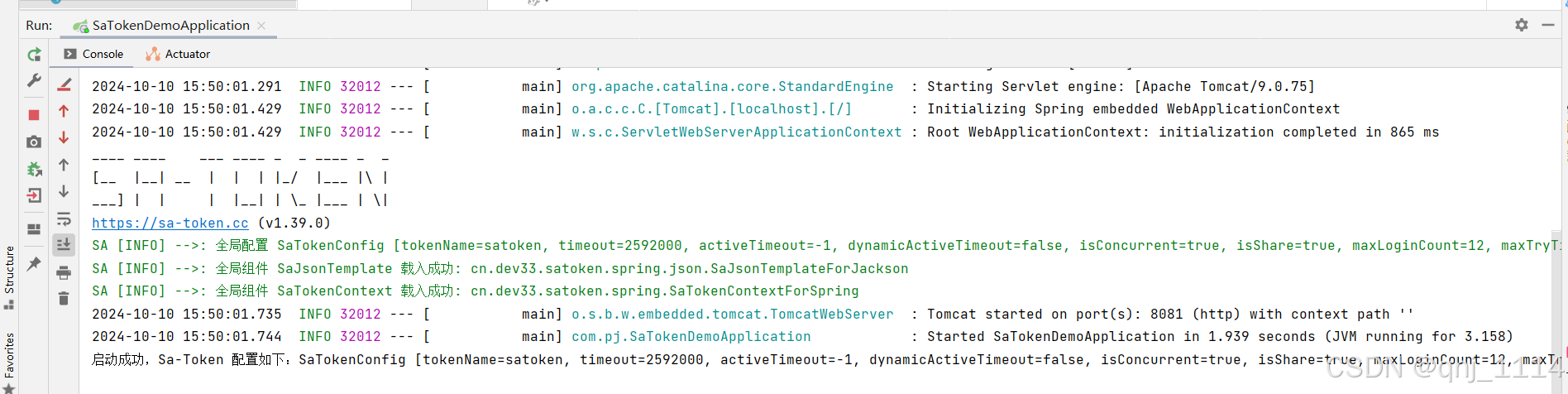
Task: Click 'Initializing Spring embedded WebApplicationContext' message
Action: point(1134,108)
